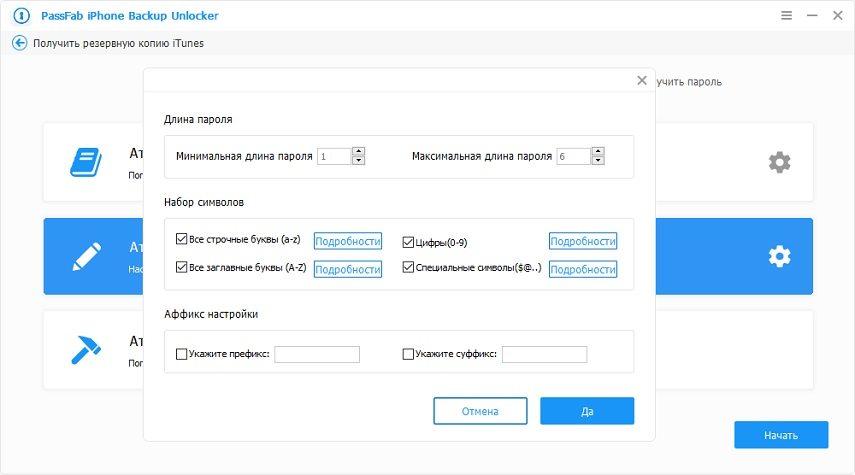Select the mask attack pencil icon
The width and height of the screenshot is (855, 475).
coord(87,256)
